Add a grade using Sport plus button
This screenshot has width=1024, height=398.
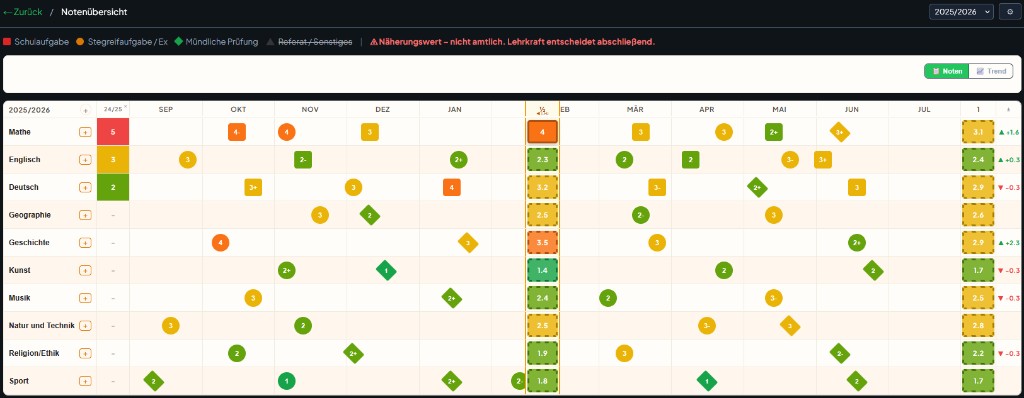click(85, 381)
